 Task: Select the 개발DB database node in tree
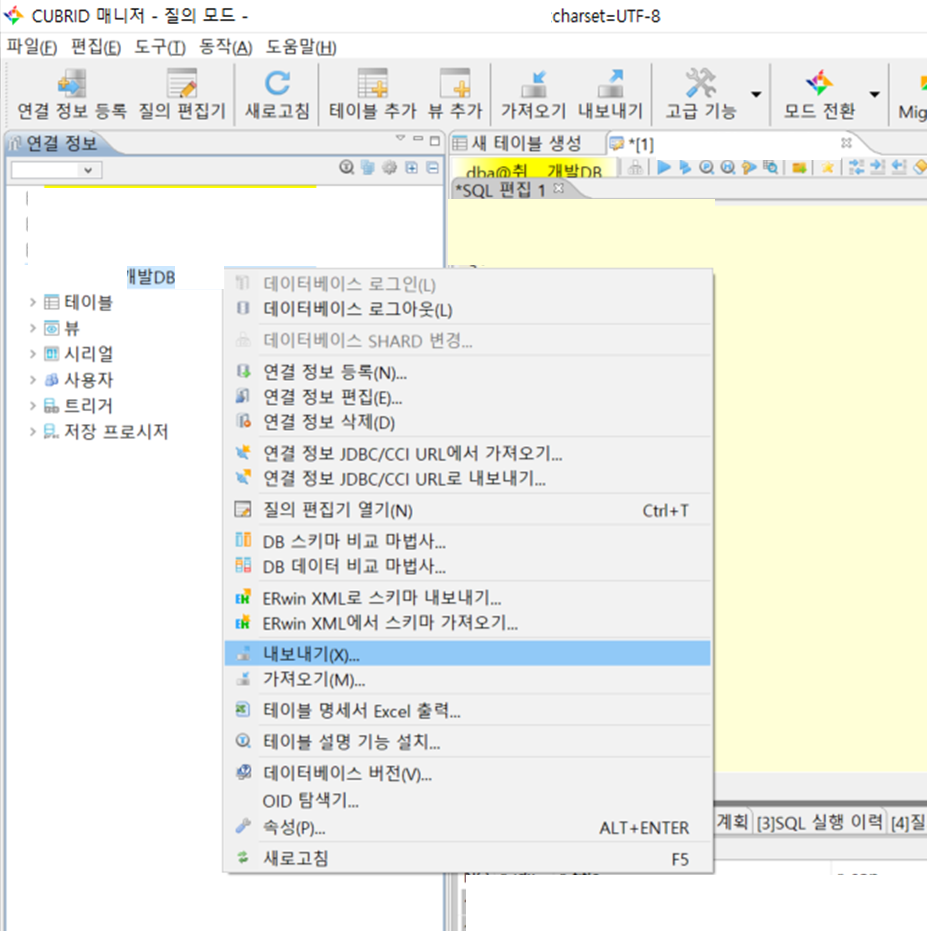click(x=151, y=277)
